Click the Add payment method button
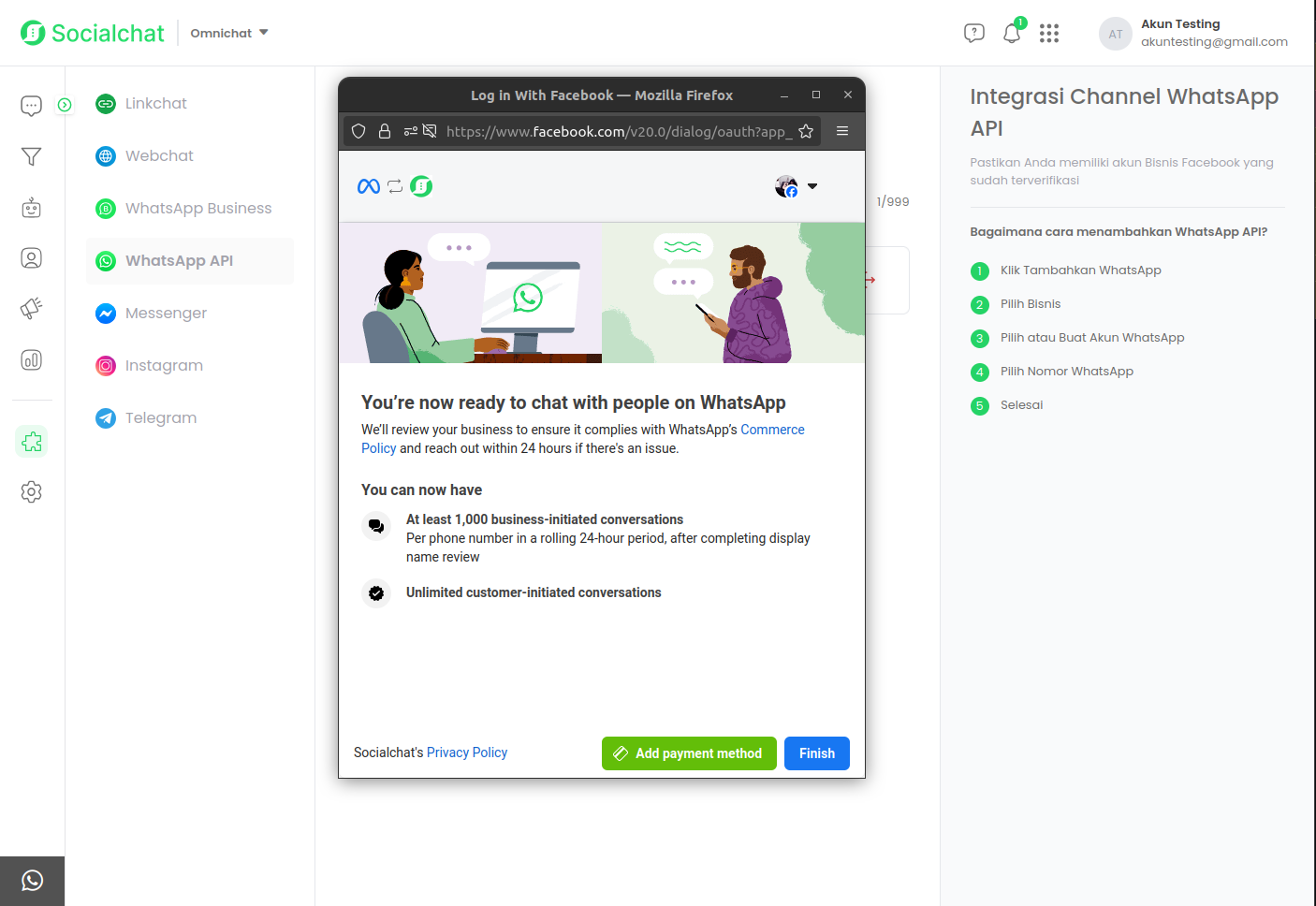This screenshot has width=1316, height=906. tap(689, 753)
